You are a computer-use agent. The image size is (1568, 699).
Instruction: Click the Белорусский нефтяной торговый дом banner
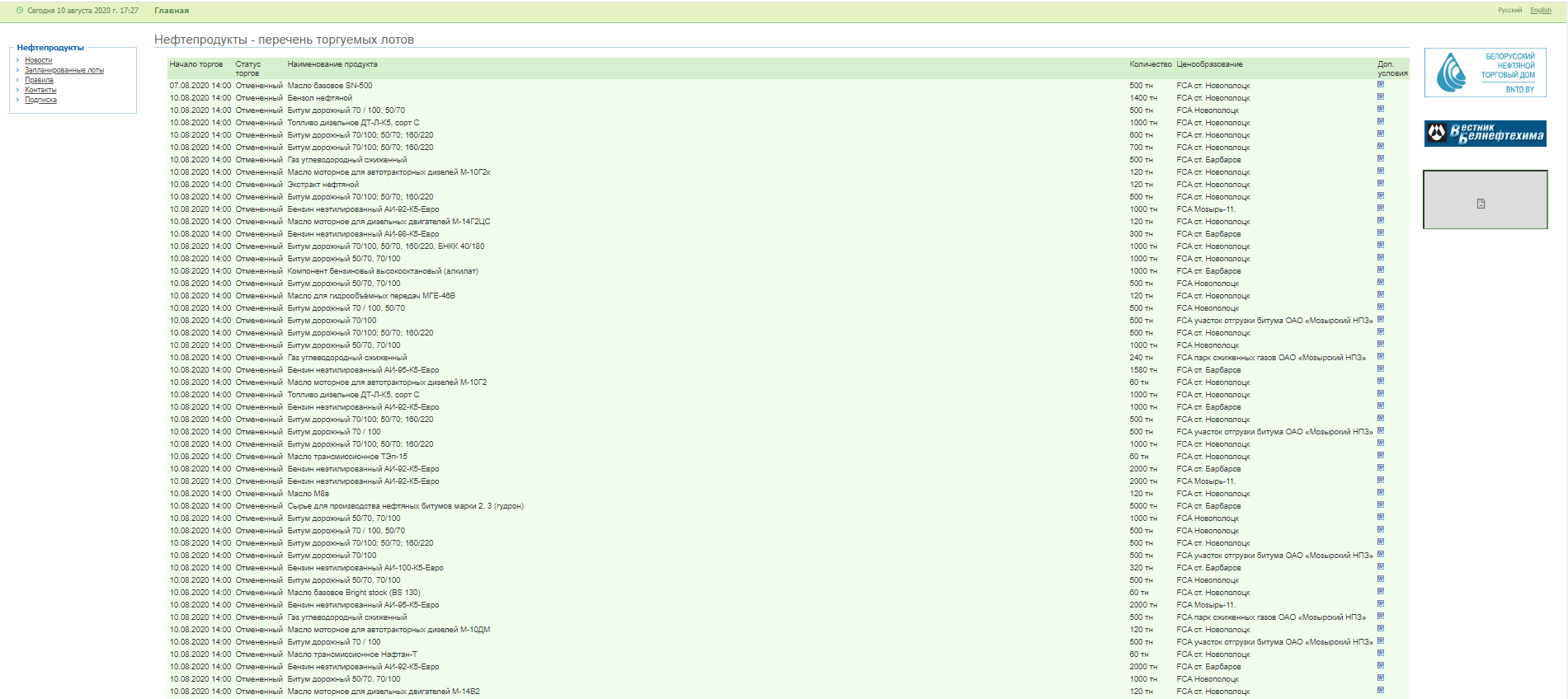1485,73
